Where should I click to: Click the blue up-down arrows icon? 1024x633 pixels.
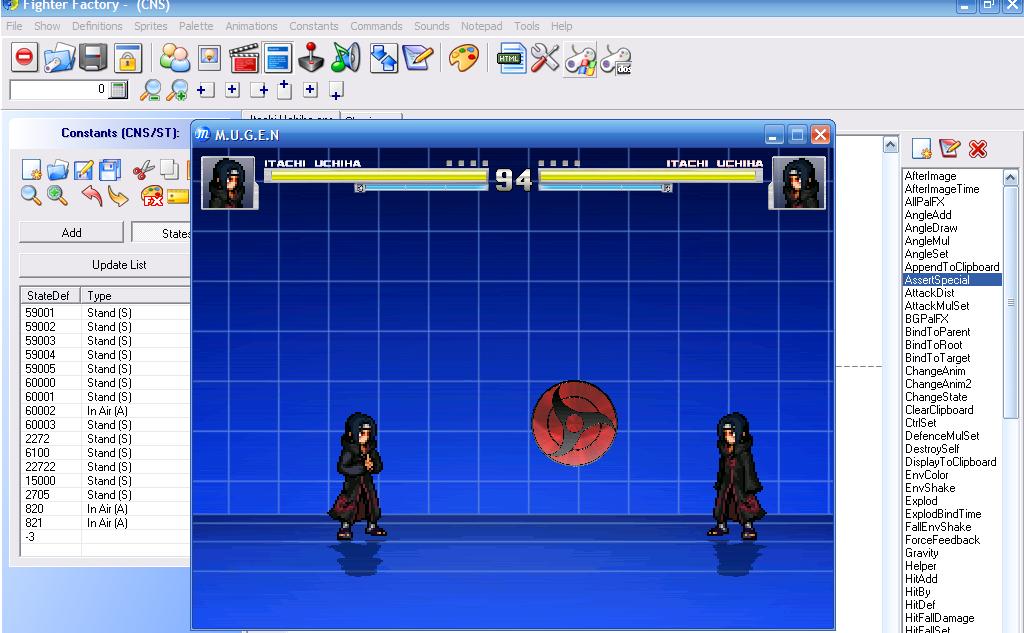coord(383,57)
